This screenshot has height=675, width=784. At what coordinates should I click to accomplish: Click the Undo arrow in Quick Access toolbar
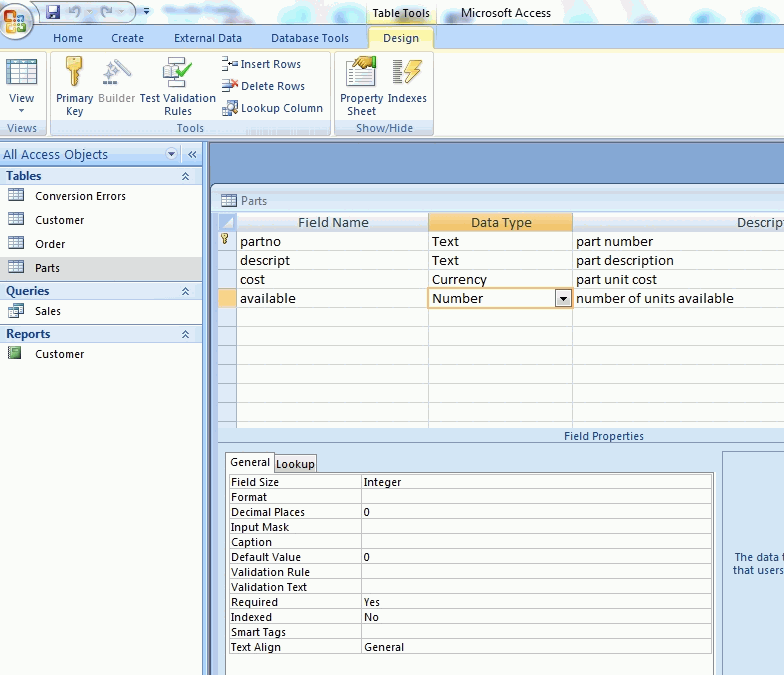coord(74,11)
